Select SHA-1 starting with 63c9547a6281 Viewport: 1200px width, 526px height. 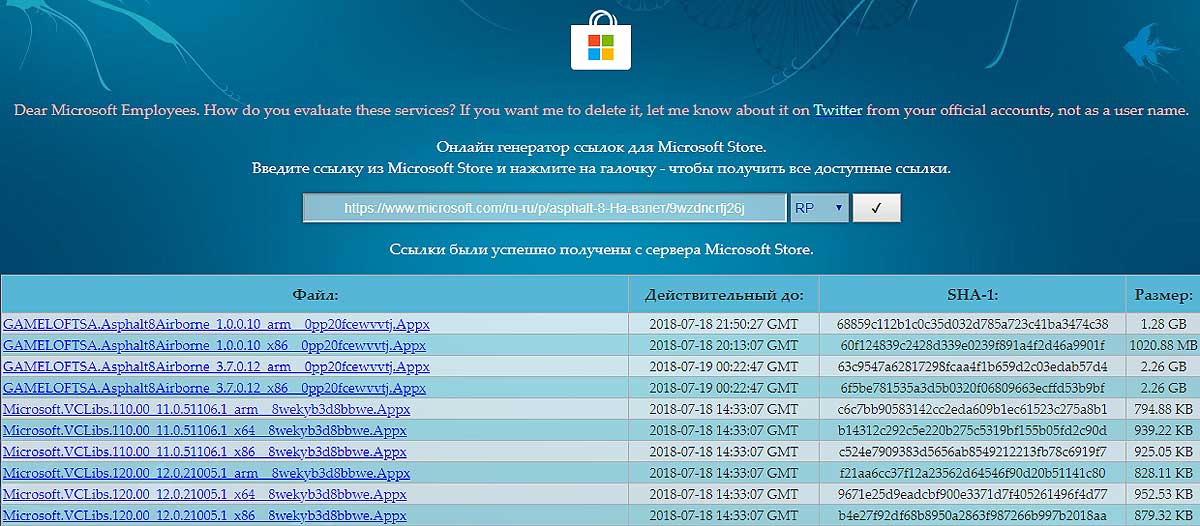pos(973,367)
